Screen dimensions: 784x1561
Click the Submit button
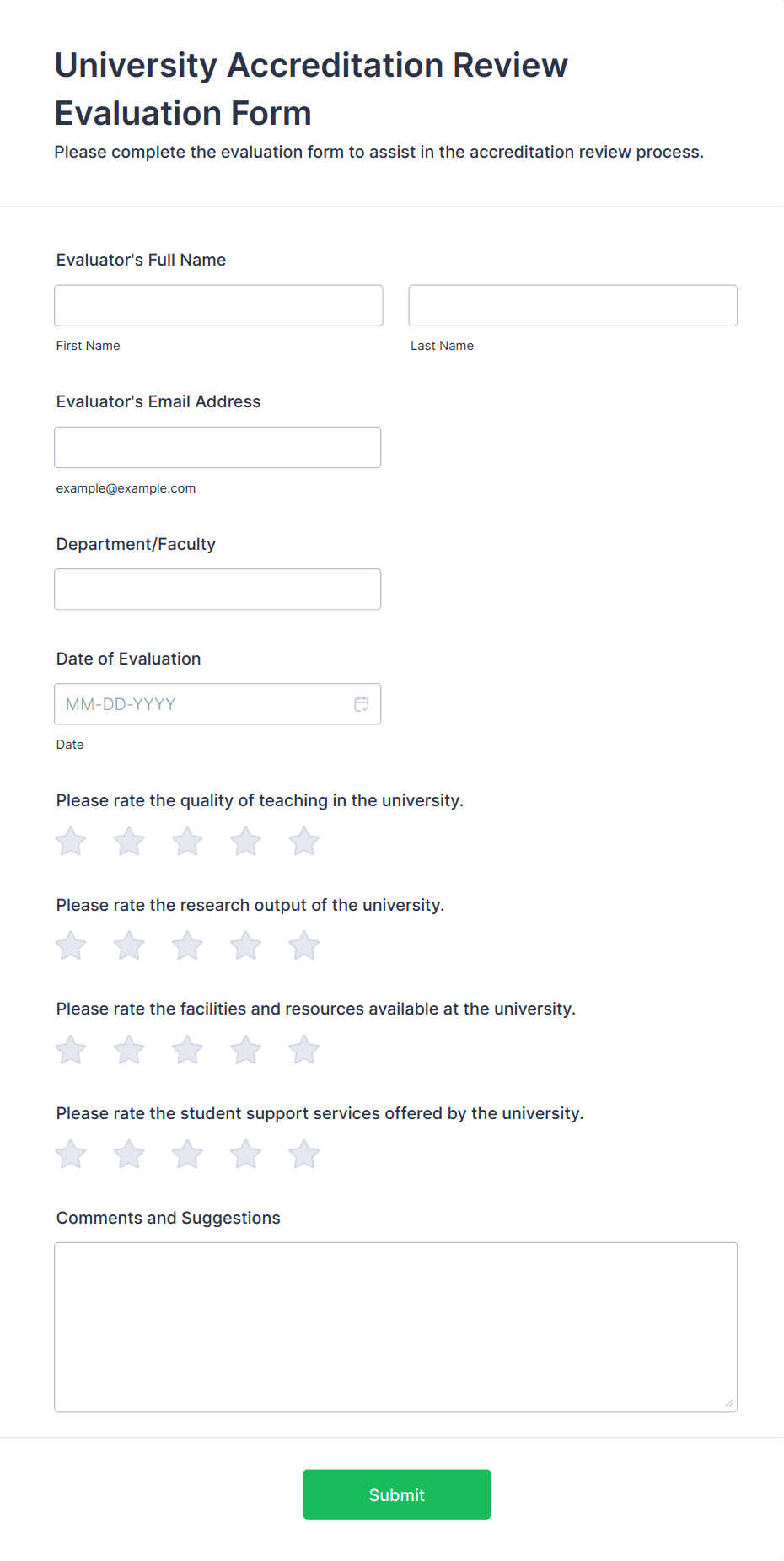[x=396, y=1494]
